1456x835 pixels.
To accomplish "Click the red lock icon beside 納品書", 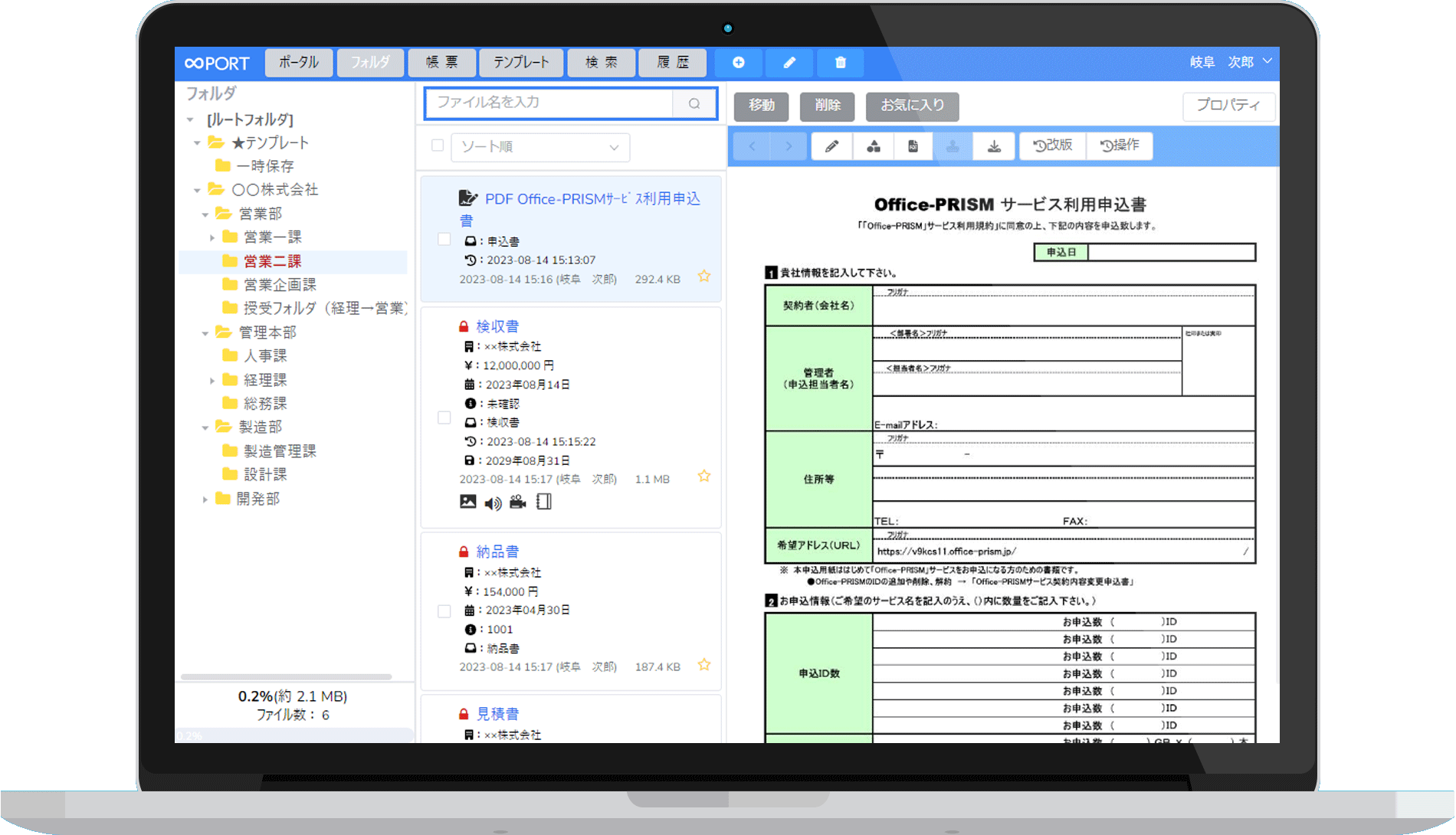I will pos(464,552).
